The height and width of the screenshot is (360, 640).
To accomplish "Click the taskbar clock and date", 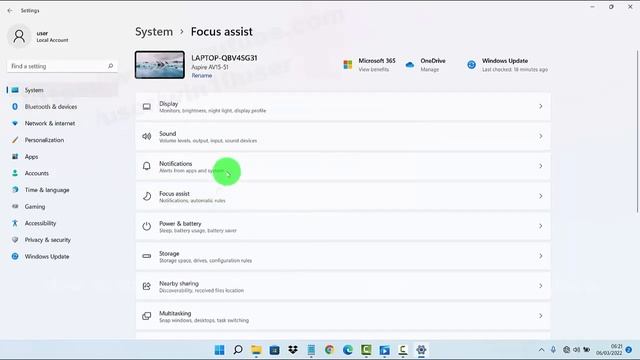I will tap(609, 350).
